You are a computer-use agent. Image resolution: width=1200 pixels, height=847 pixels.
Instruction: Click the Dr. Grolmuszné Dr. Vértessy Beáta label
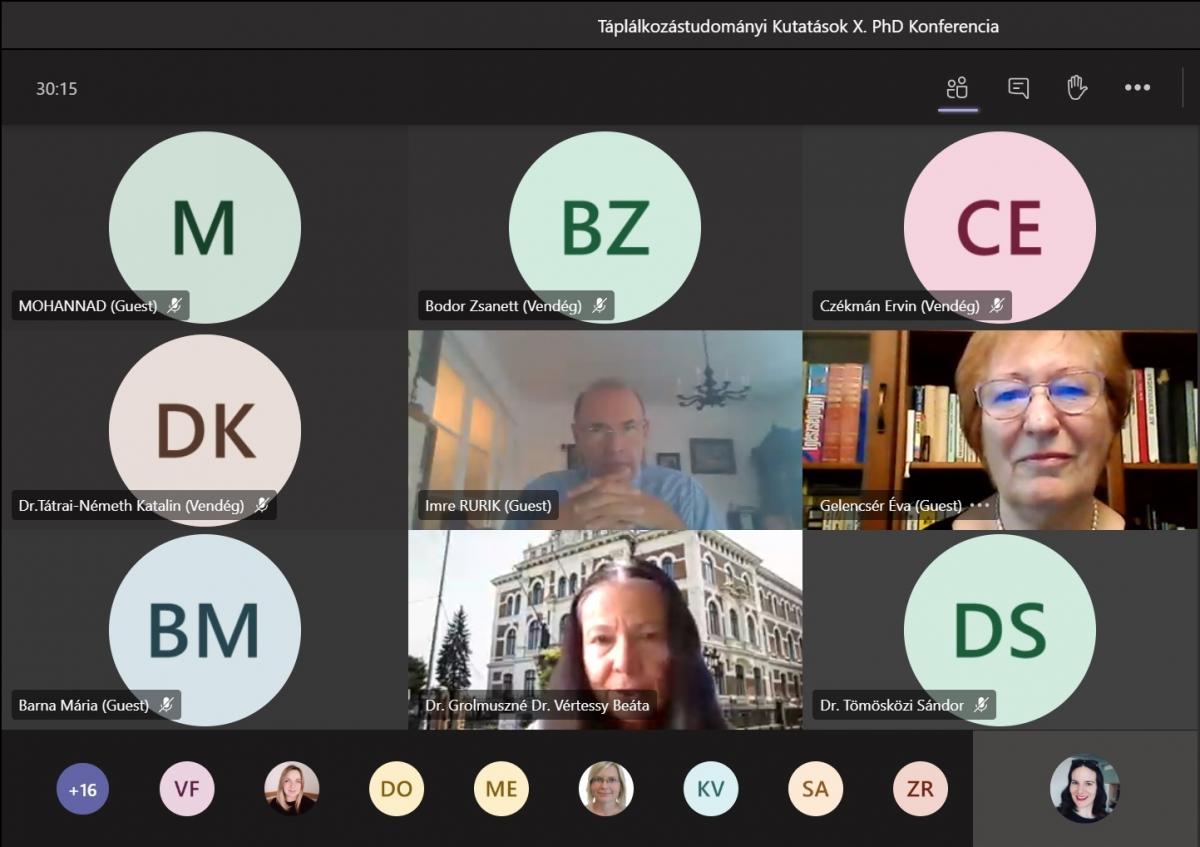click(537, 705)
